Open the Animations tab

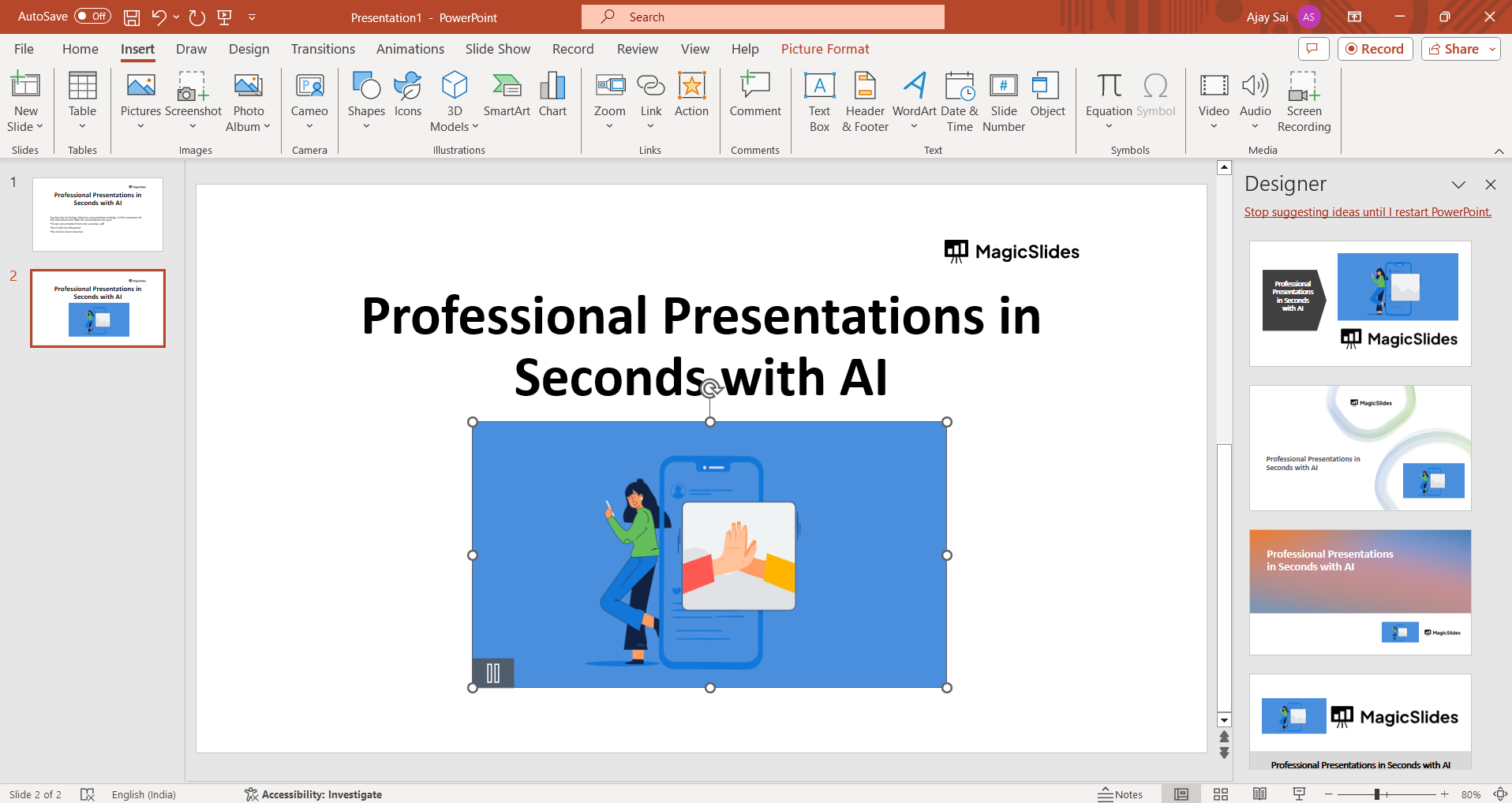pyautogui.click(x=410, y=49)
